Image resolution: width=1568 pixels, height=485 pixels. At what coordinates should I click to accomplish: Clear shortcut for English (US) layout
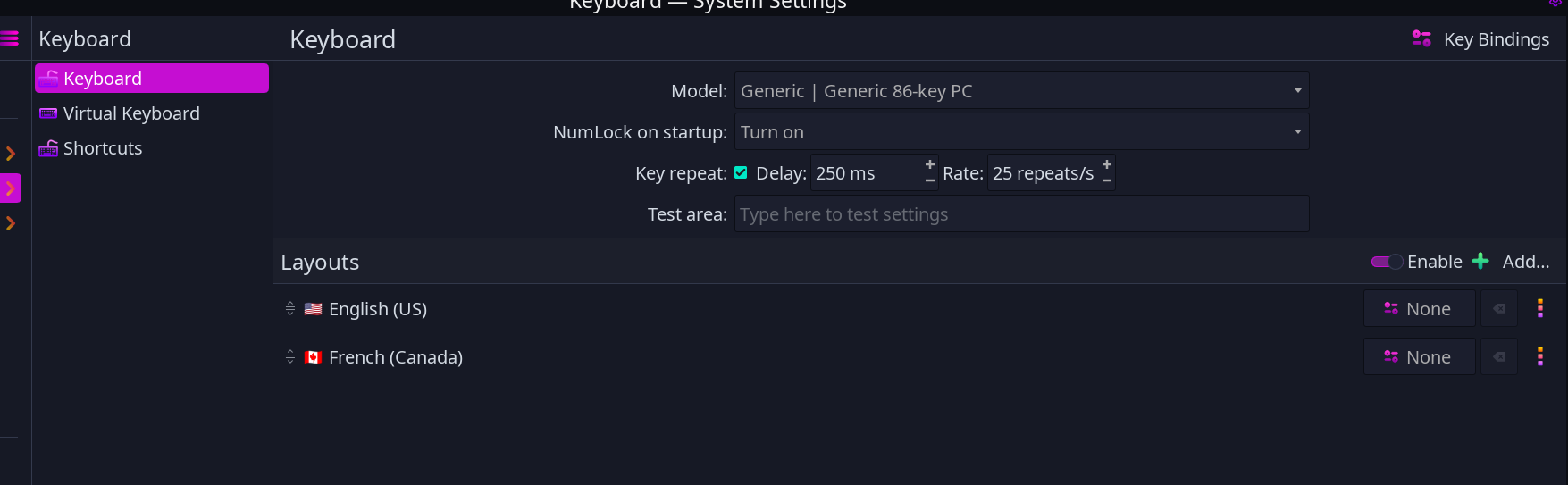click(1499, 308)
